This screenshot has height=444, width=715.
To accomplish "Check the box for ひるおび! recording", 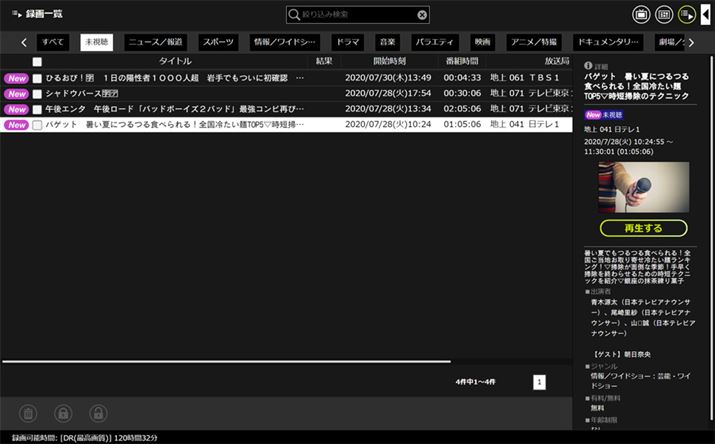I will 37,77.
